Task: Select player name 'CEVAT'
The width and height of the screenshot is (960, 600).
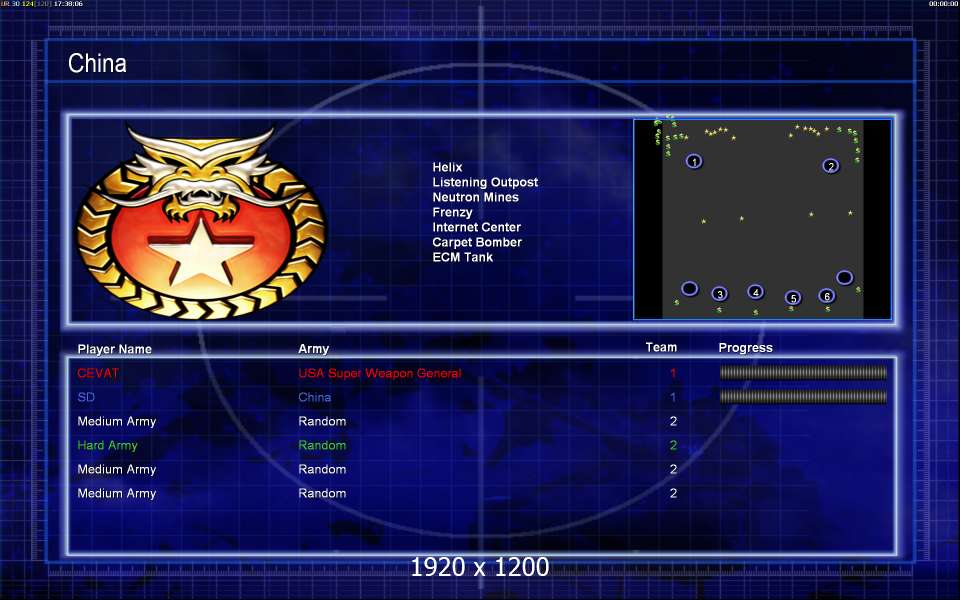Action: coord(98,373)
